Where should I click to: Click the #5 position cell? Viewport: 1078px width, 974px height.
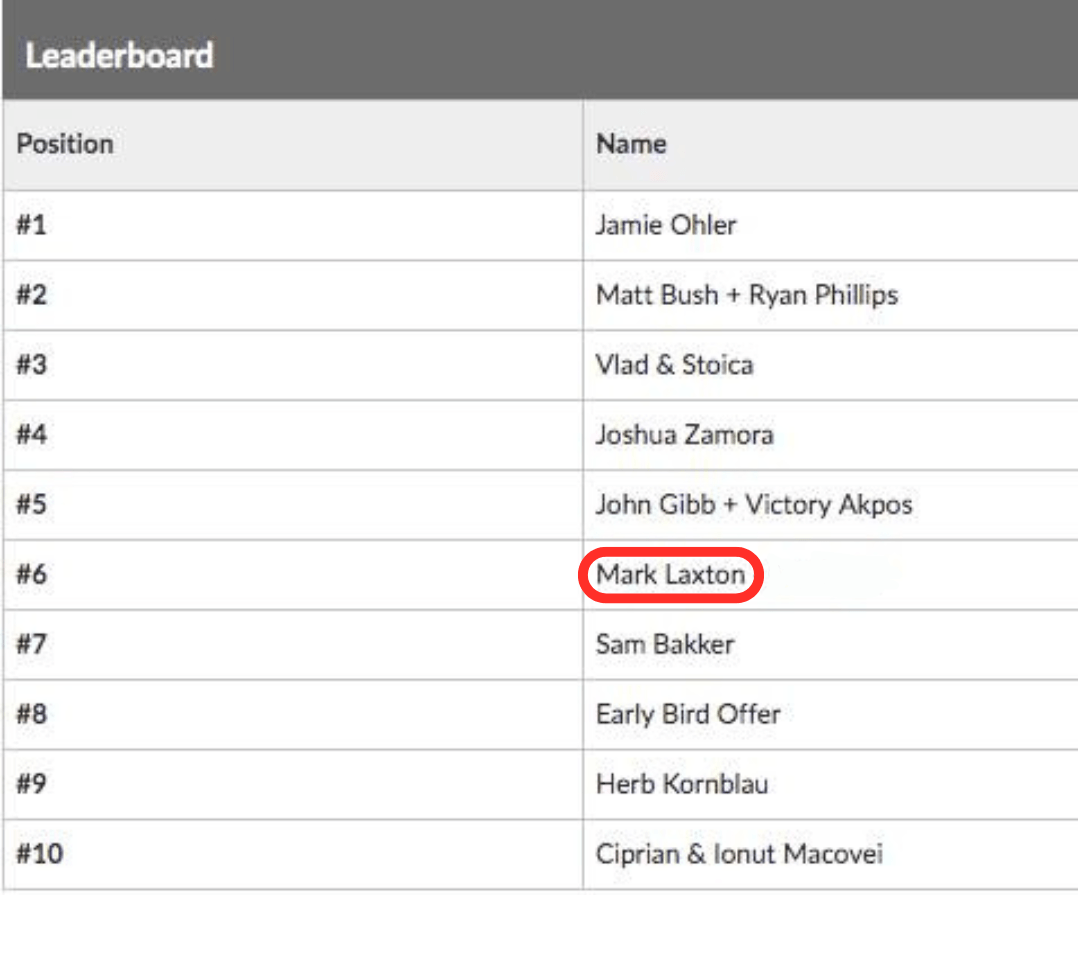click(32, 505)
